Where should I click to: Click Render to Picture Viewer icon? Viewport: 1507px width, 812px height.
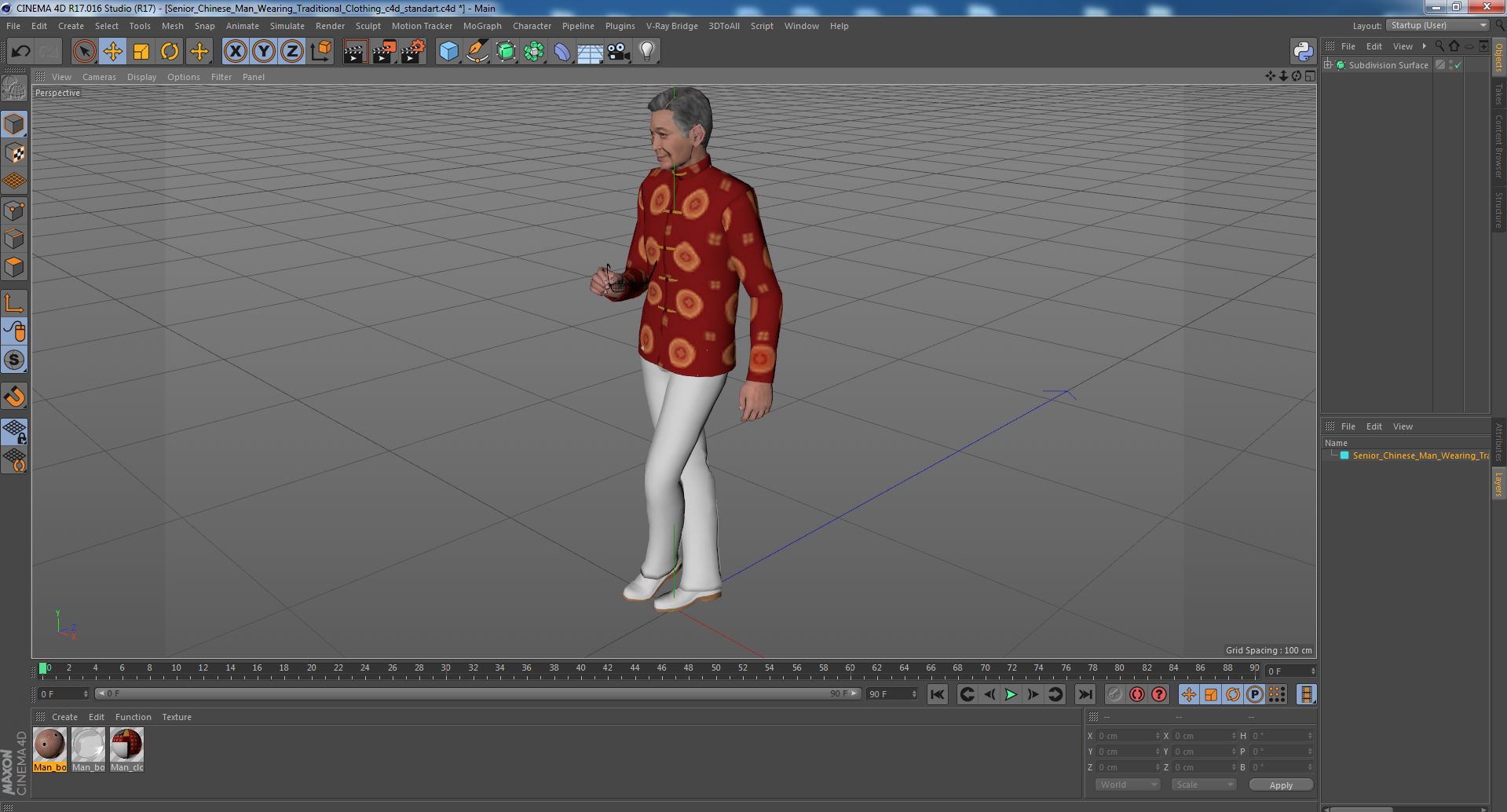pos(384,52)
